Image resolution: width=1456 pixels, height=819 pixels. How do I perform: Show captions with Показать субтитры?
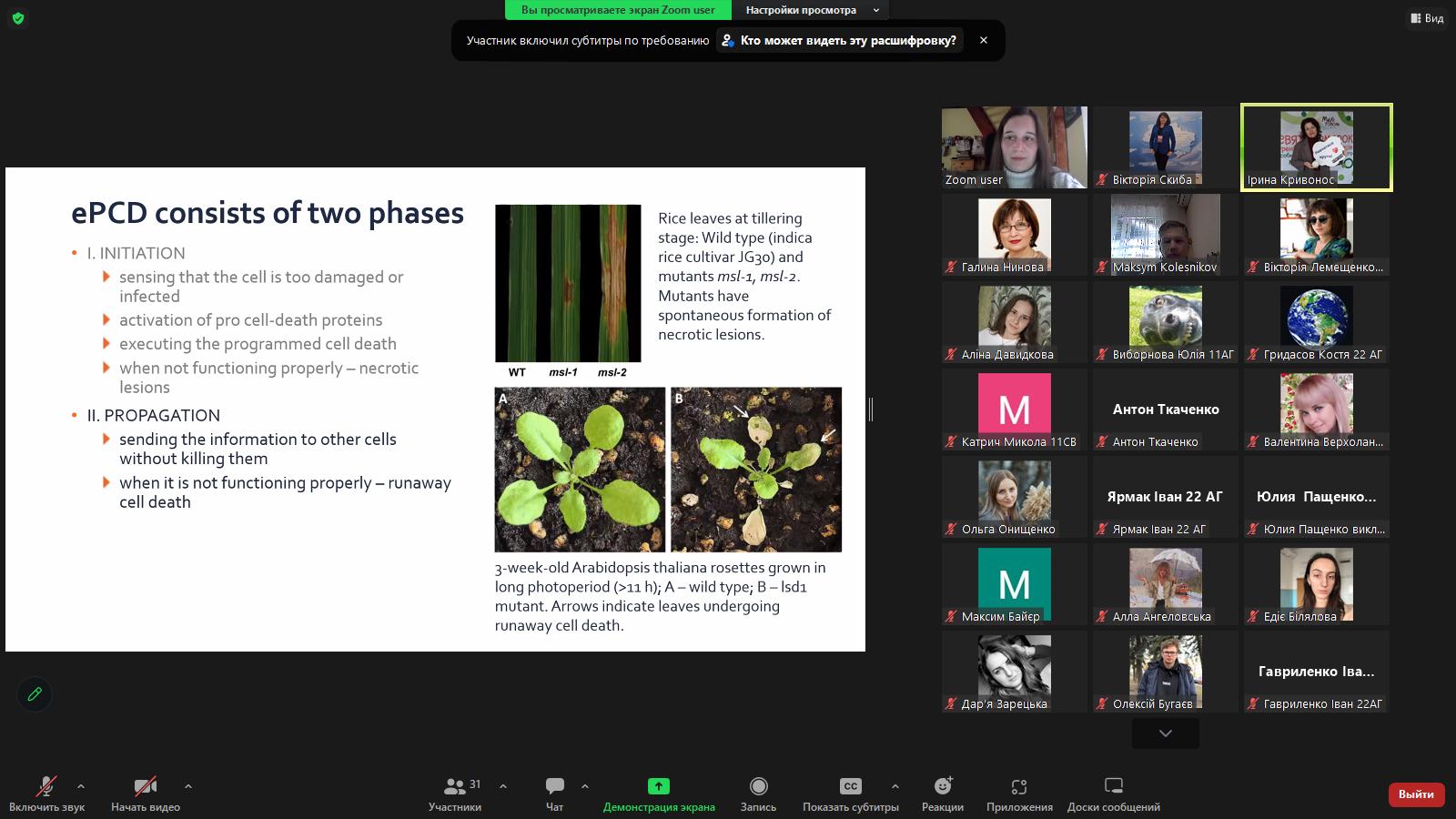coord(851,794)
